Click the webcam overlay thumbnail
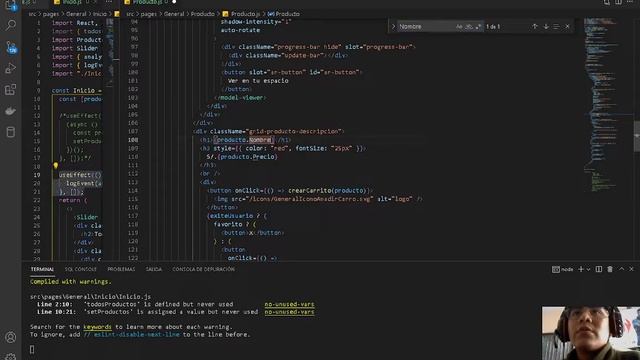The width and height of the screenshot is (640, 360). [591, 333]
